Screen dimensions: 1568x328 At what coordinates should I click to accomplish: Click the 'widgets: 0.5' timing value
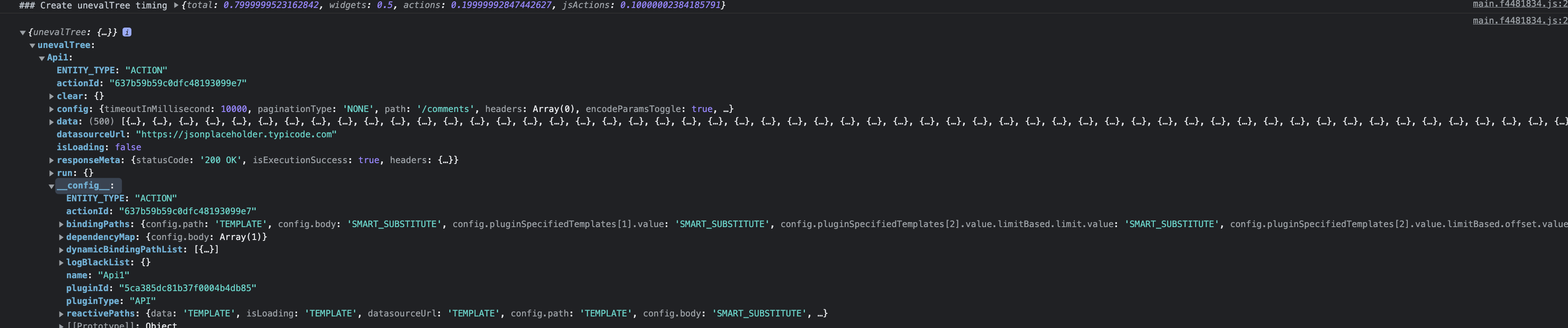361,5
